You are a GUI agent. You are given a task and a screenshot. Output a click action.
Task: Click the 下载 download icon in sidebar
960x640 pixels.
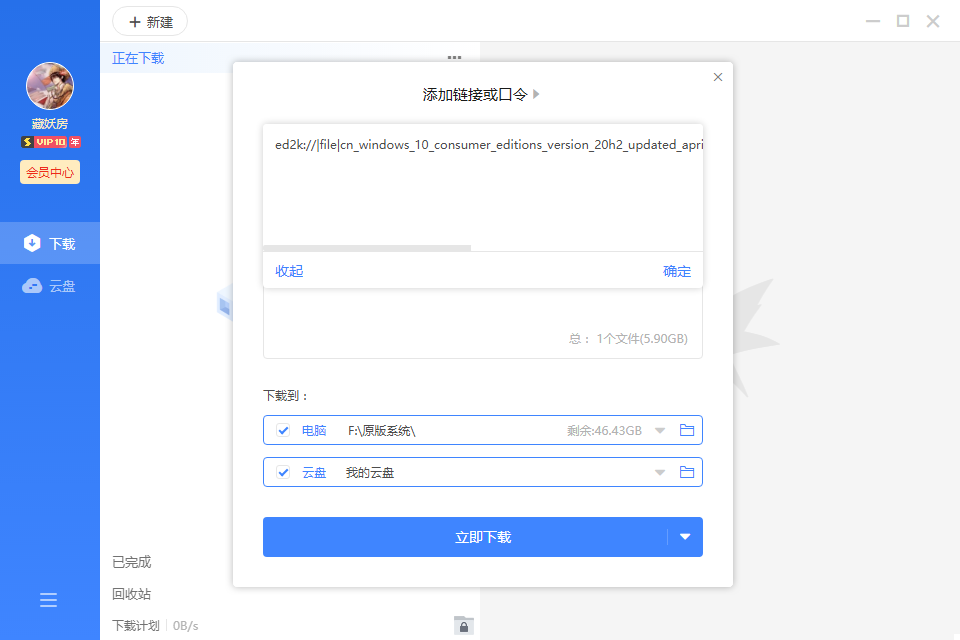pyautogui.click(x=32, y=243)
